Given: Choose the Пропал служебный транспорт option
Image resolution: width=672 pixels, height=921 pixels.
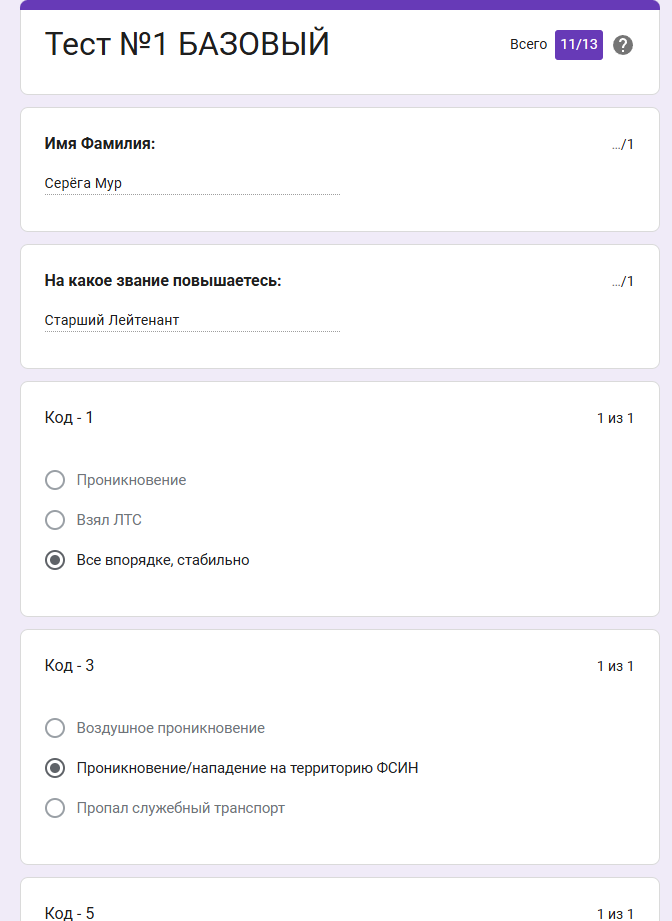Looking at the screenshot, I should coord(55,808).
